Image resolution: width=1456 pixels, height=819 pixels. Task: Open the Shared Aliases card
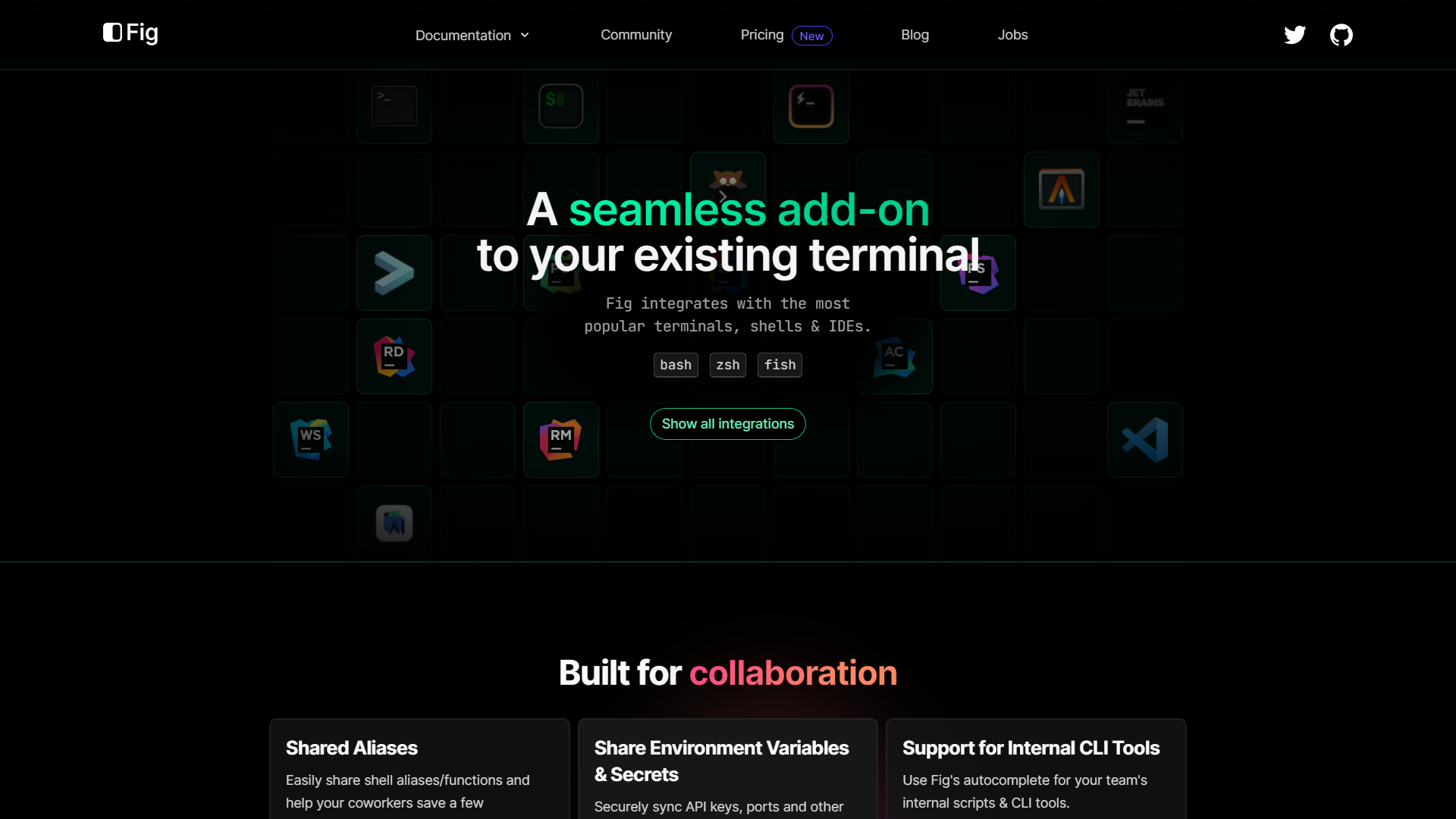click(x=419, y=769)
